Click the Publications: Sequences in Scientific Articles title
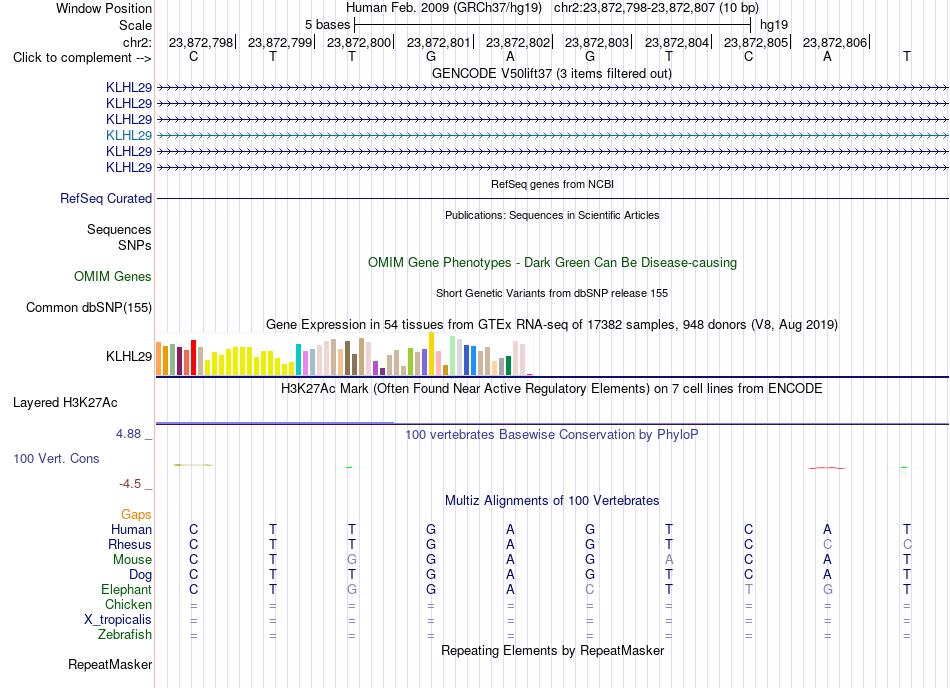 [x=552, y=215]
